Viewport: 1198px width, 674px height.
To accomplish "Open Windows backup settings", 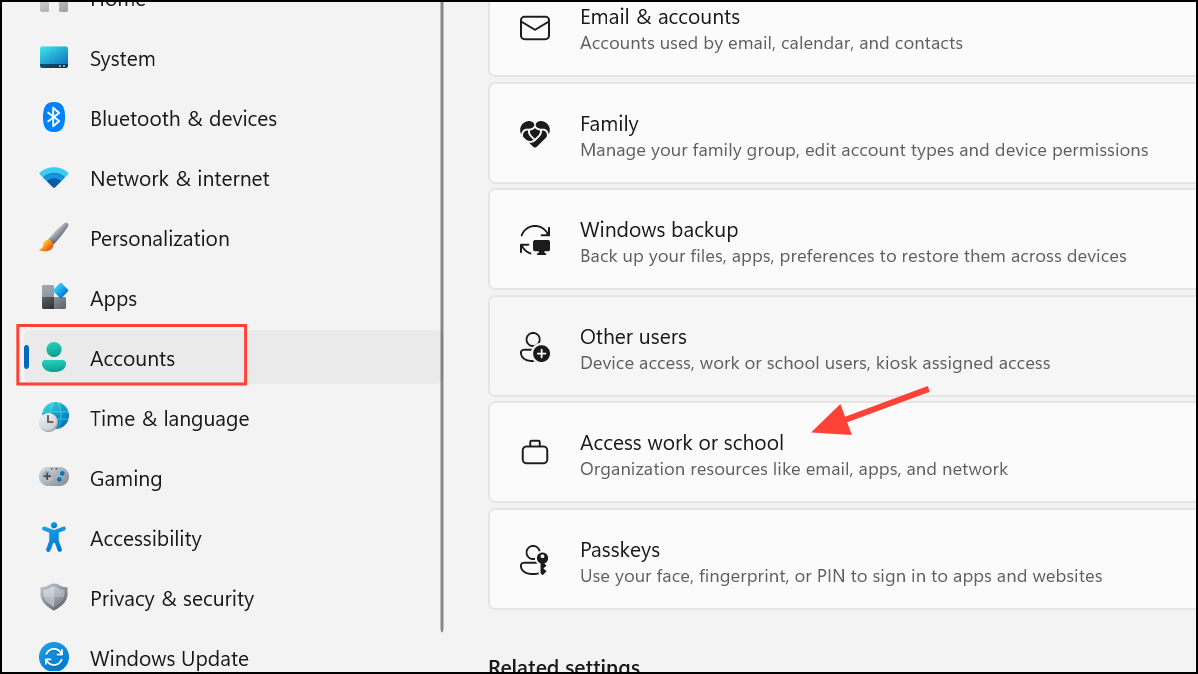I will coord(842,239).
